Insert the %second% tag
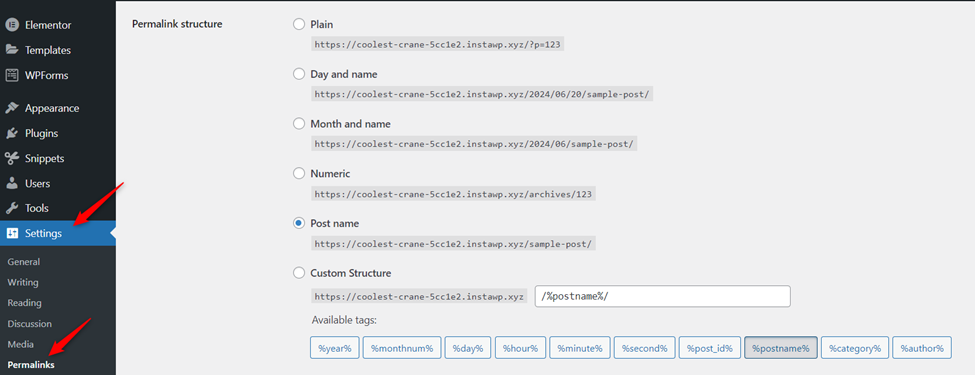This screenshot has height=375, width=975. (x=644, y=348)
